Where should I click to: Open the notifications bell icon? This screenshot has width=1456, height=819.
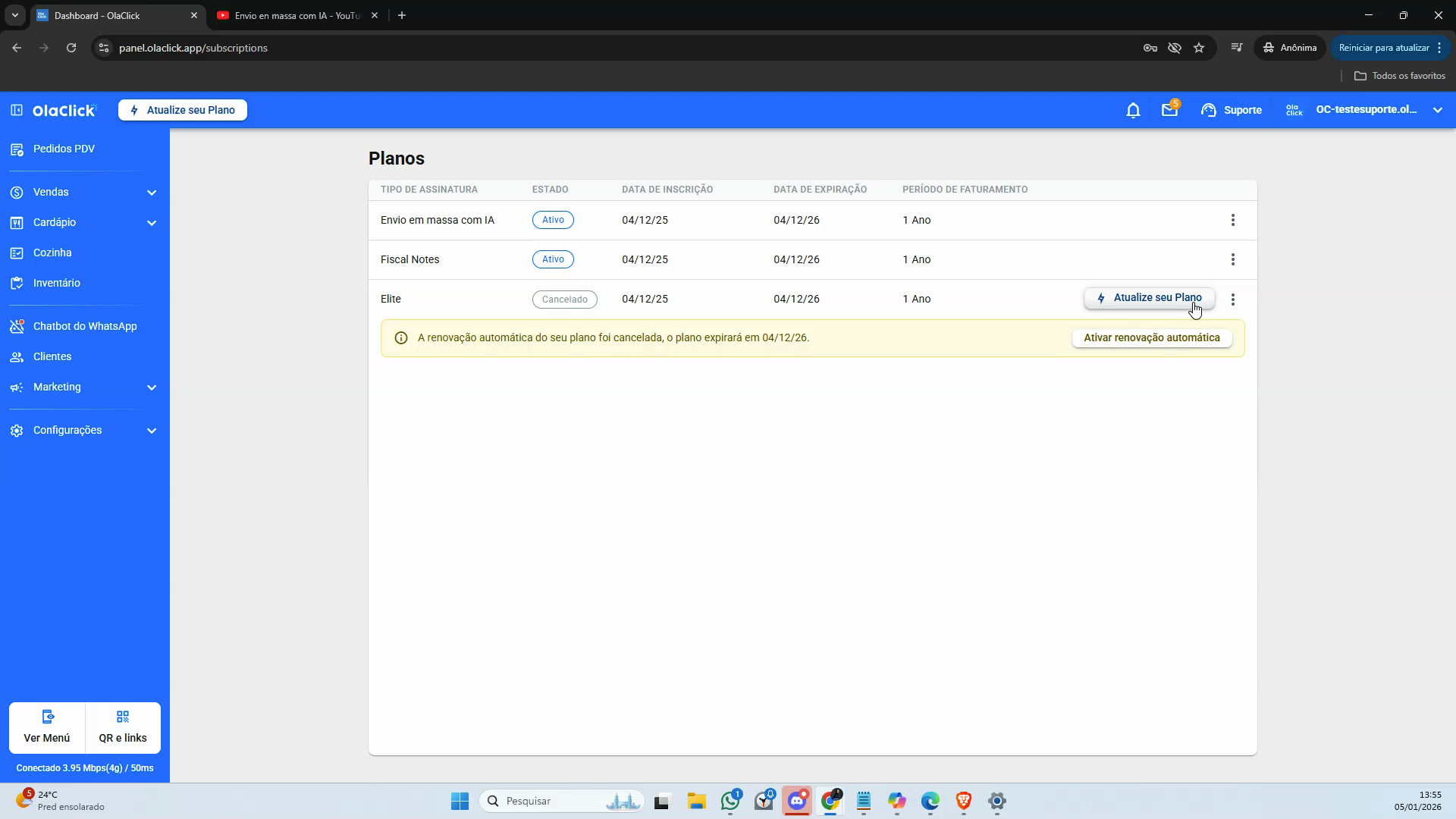[x=1133, y=111]
